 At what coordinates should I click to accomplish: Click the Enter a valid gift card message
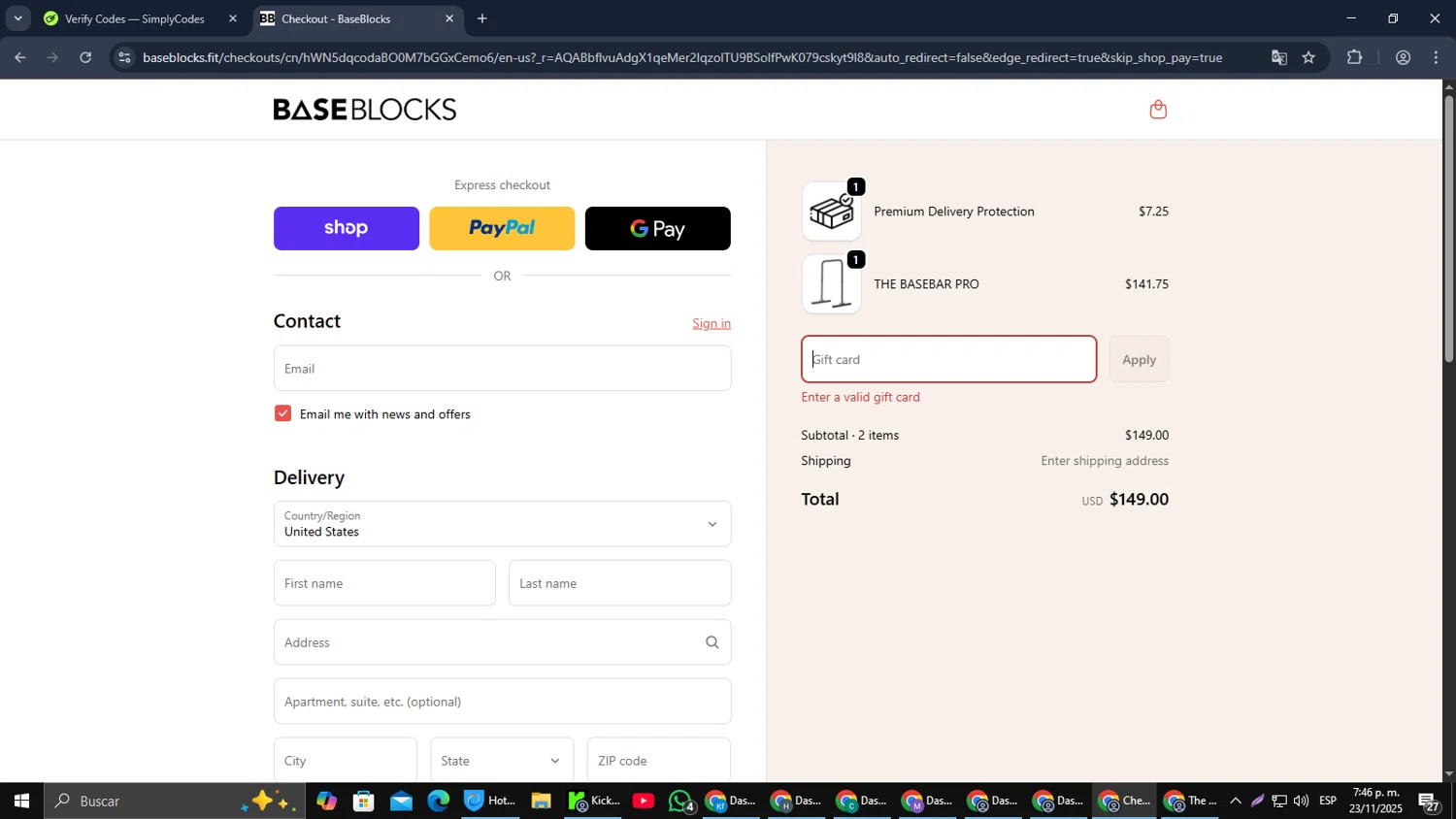click(x=860, y=397)
